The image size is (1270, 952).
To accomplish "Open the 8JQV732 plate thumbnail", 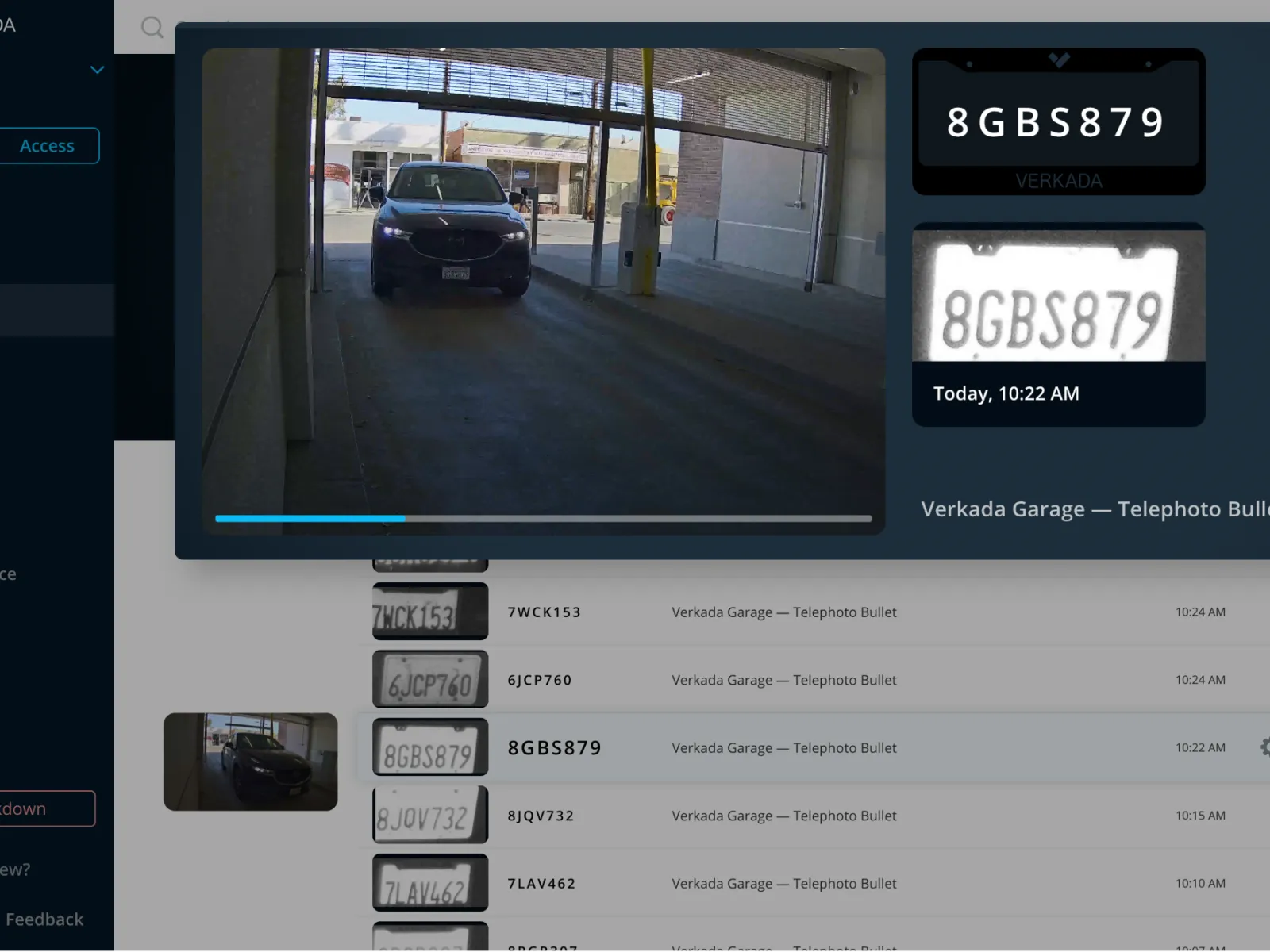I will coord(430,815).
